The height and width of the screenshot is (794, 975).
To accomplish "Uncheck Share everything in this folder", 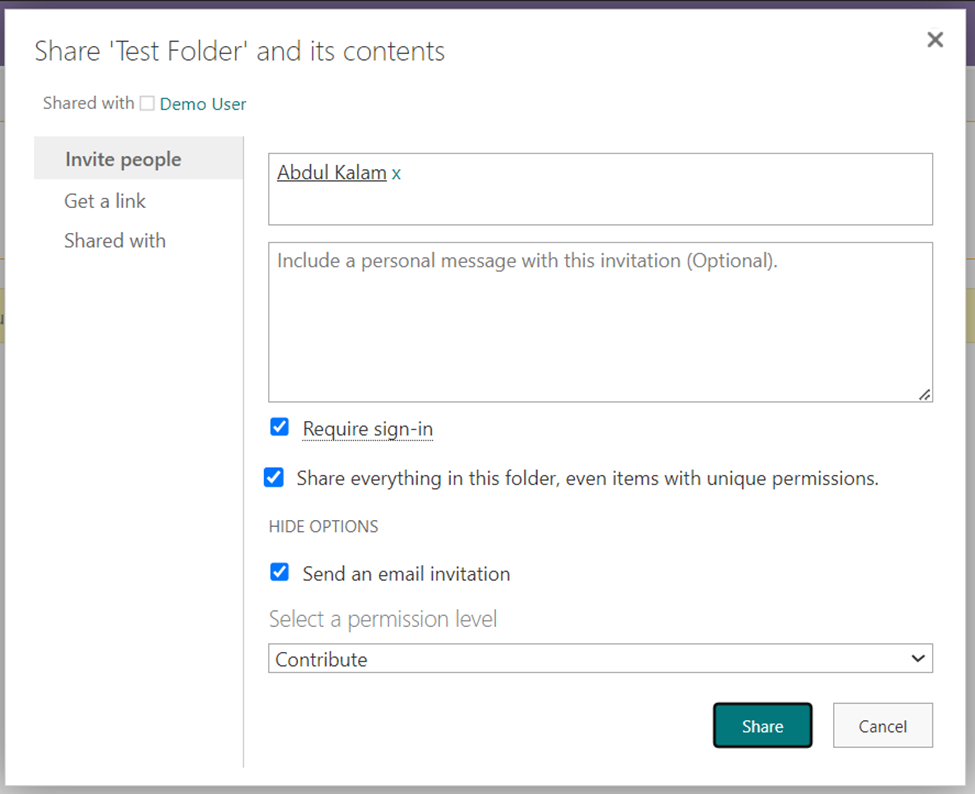I will (x=274, y=477).
